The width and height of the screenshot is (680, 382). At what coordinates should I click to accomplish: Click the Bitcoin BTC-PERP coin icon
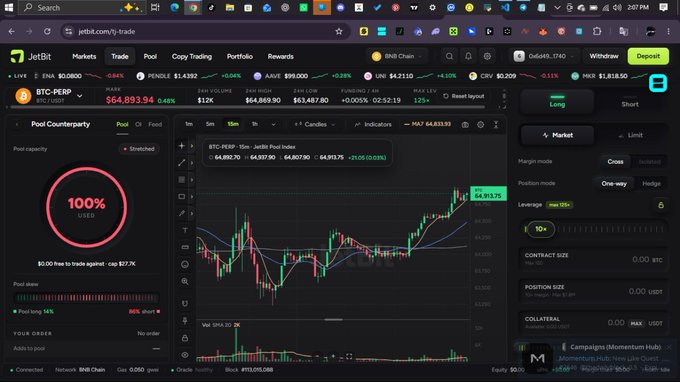coord(23,96)
